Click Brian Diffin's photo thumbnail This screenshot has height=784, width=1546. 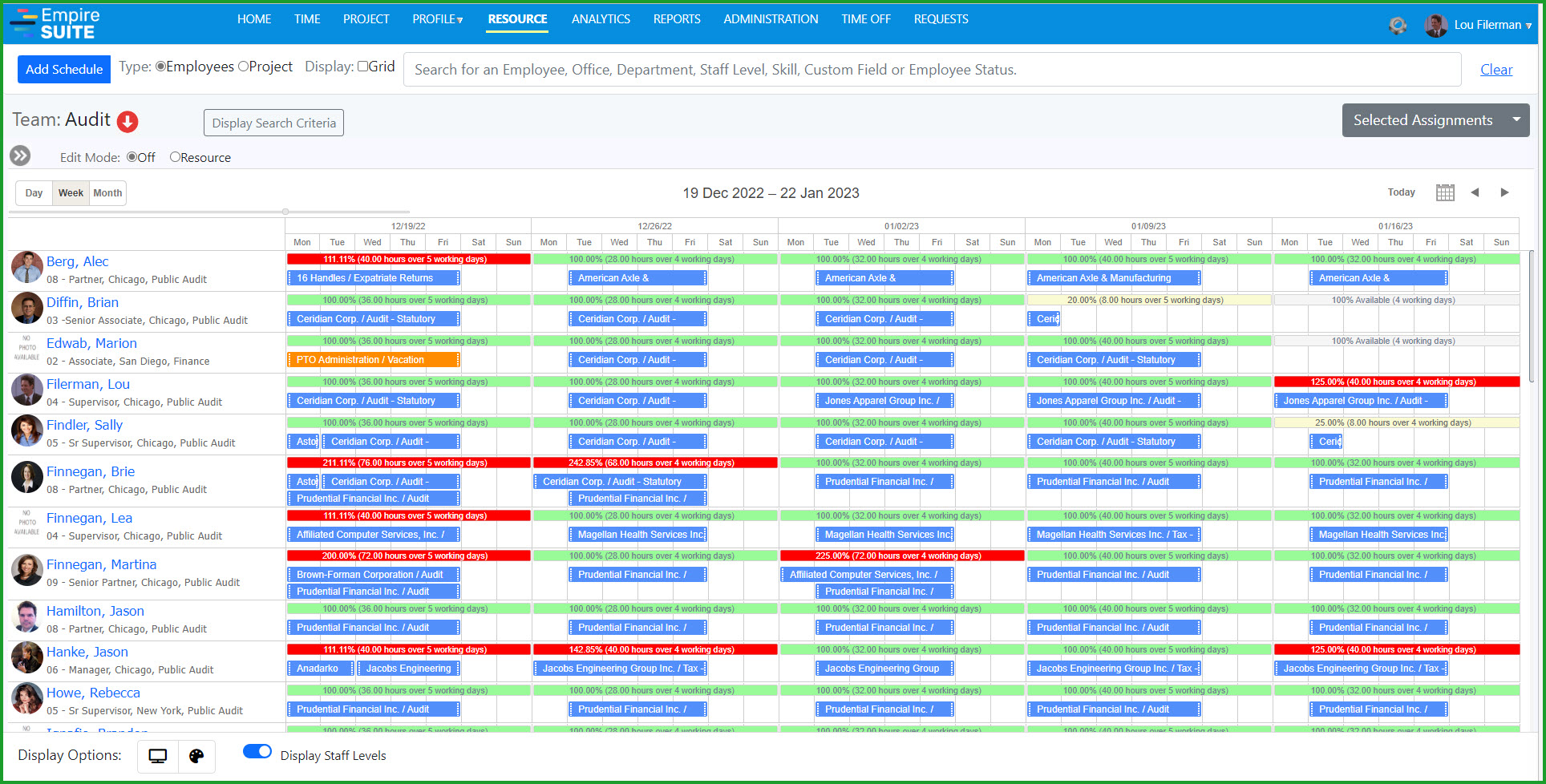27,308
